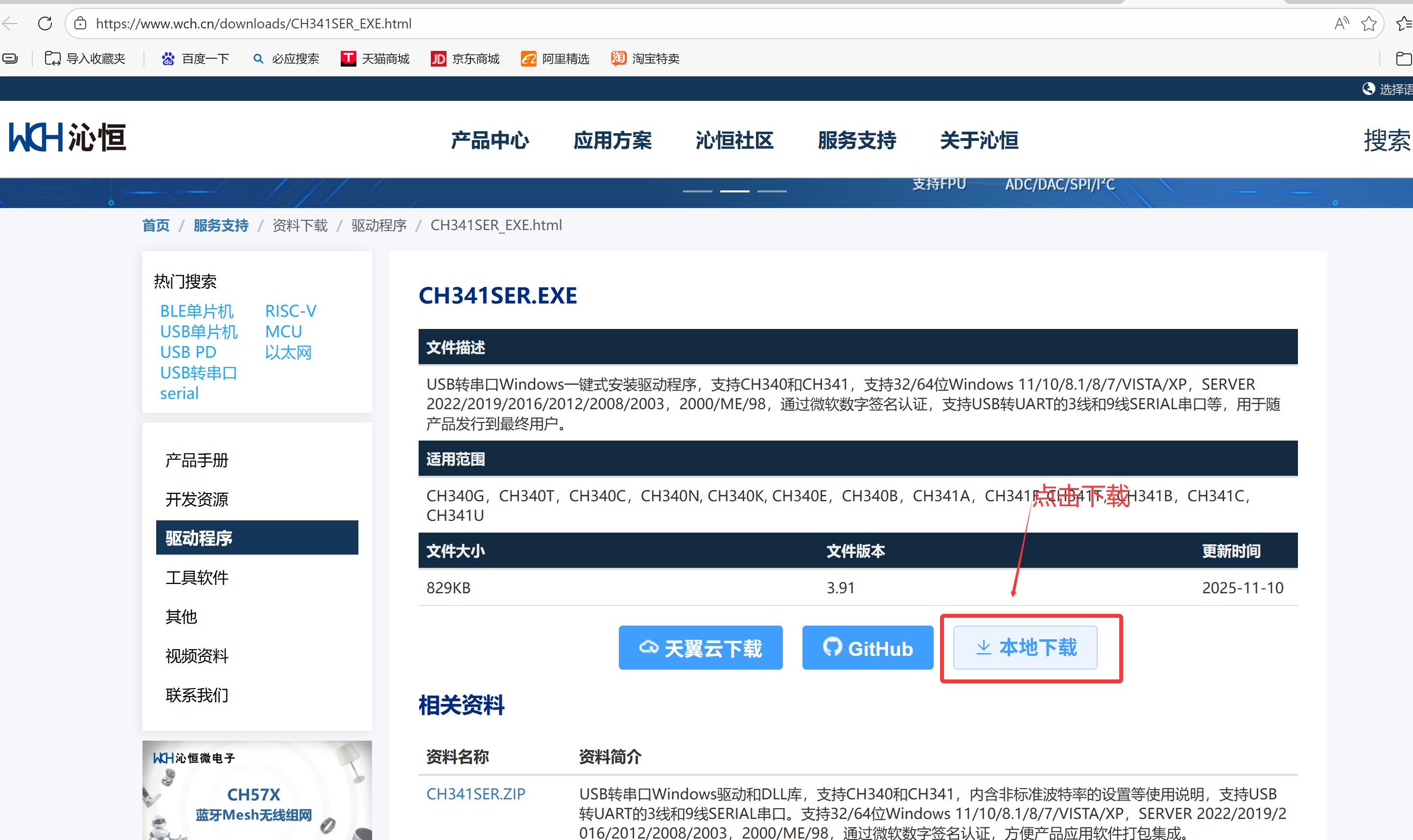The image size is (1413, 840).
Task: Click 天翼云下载 button
Action: 700,648
